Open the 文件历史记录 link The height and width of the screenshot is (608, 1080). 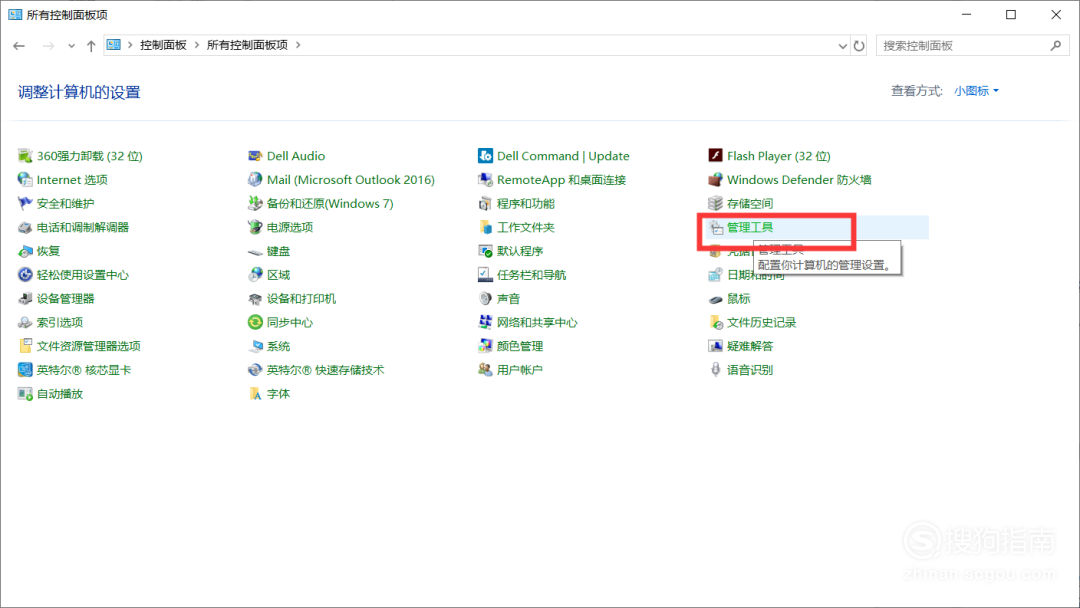761,322
